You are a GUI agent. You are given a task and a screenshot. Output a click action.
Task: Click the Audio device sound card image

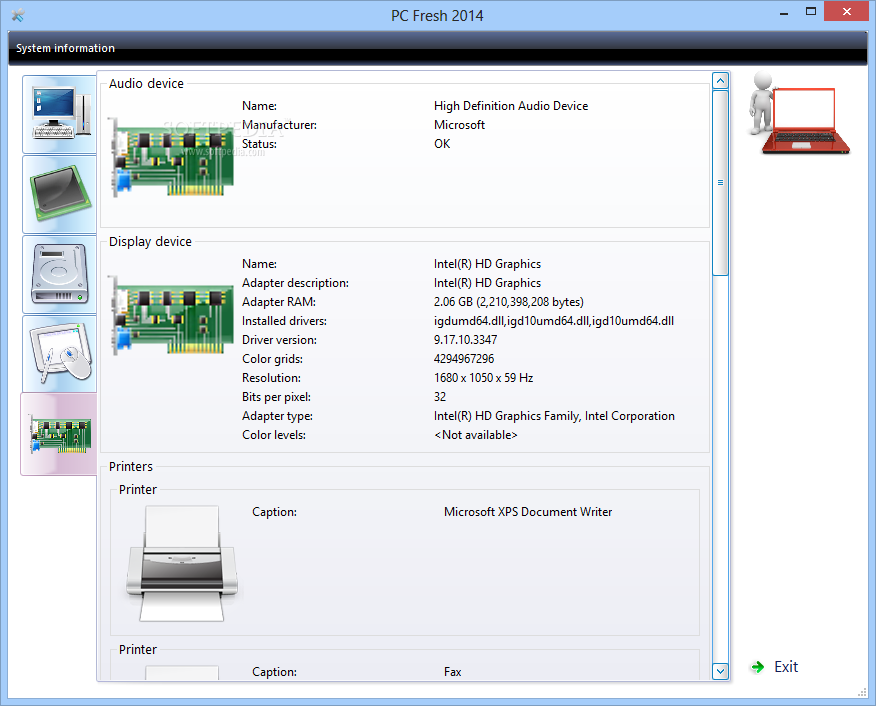[x=171, y=158]
